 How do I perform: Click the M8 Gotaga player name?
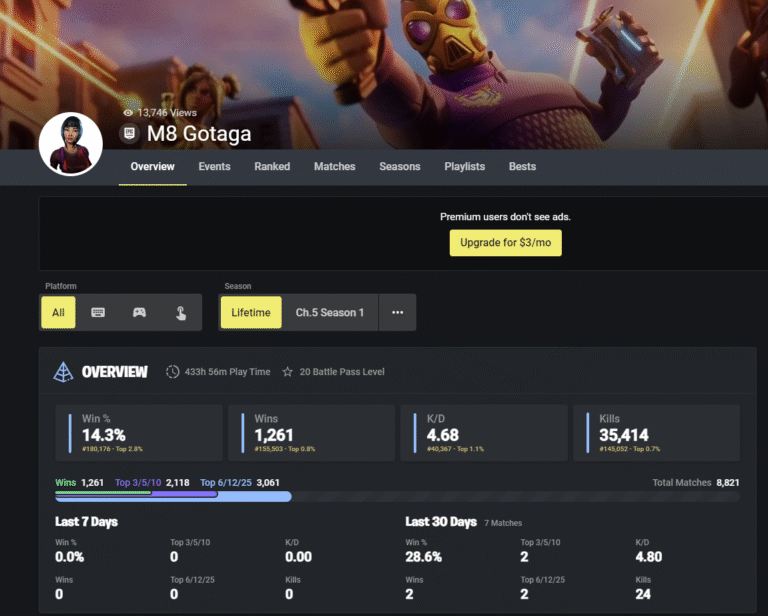(x=199, y=134)
